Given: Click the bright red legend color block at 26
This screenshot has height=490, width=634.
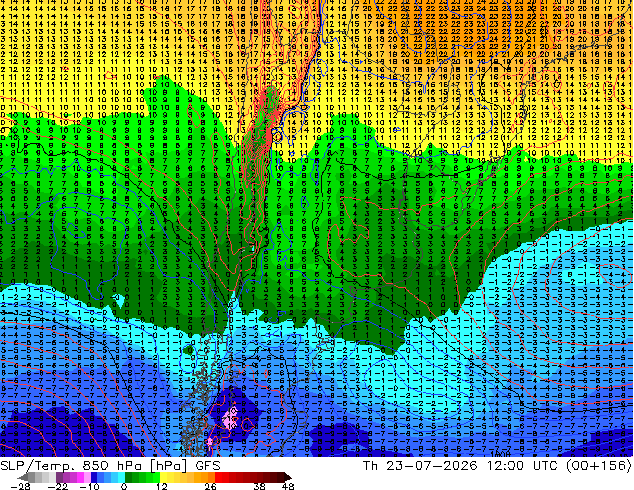Looking at the screenshot, I should click(x=218, y=477).
